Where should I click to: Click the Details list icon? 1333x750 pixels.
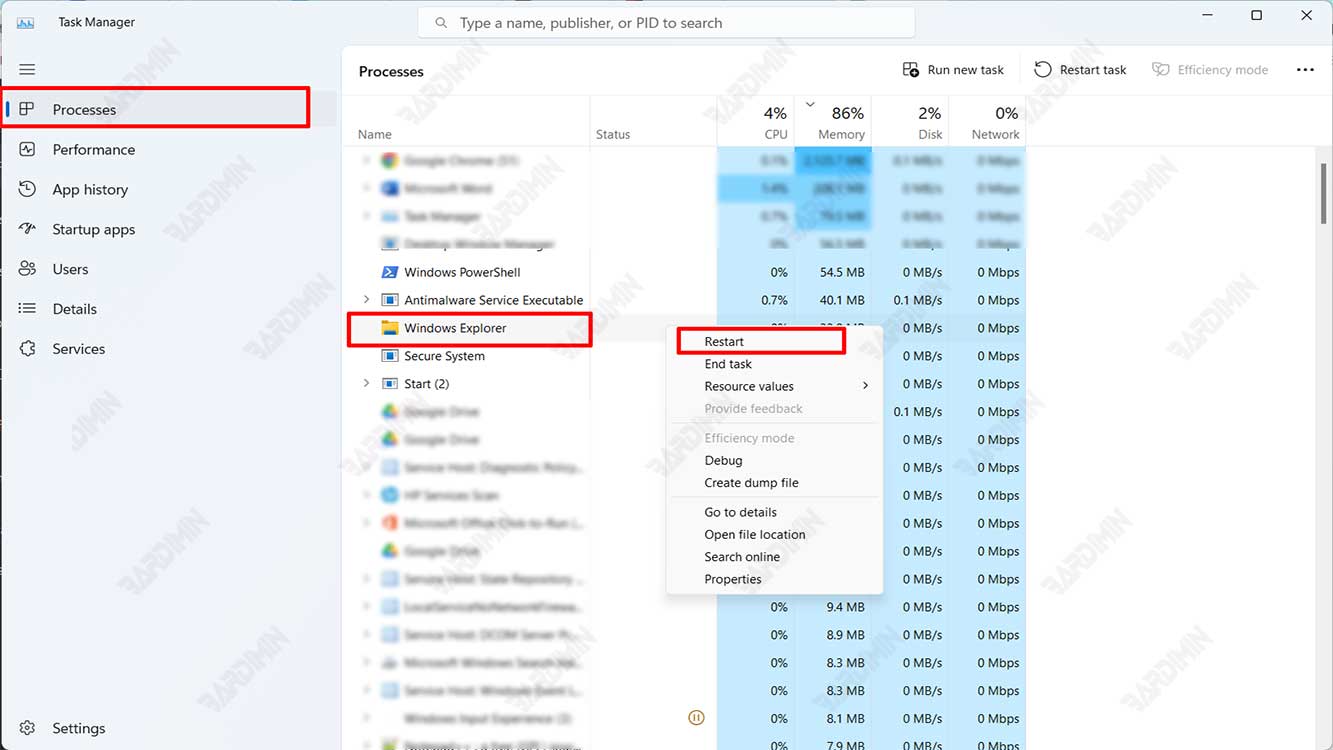(27, 309)
